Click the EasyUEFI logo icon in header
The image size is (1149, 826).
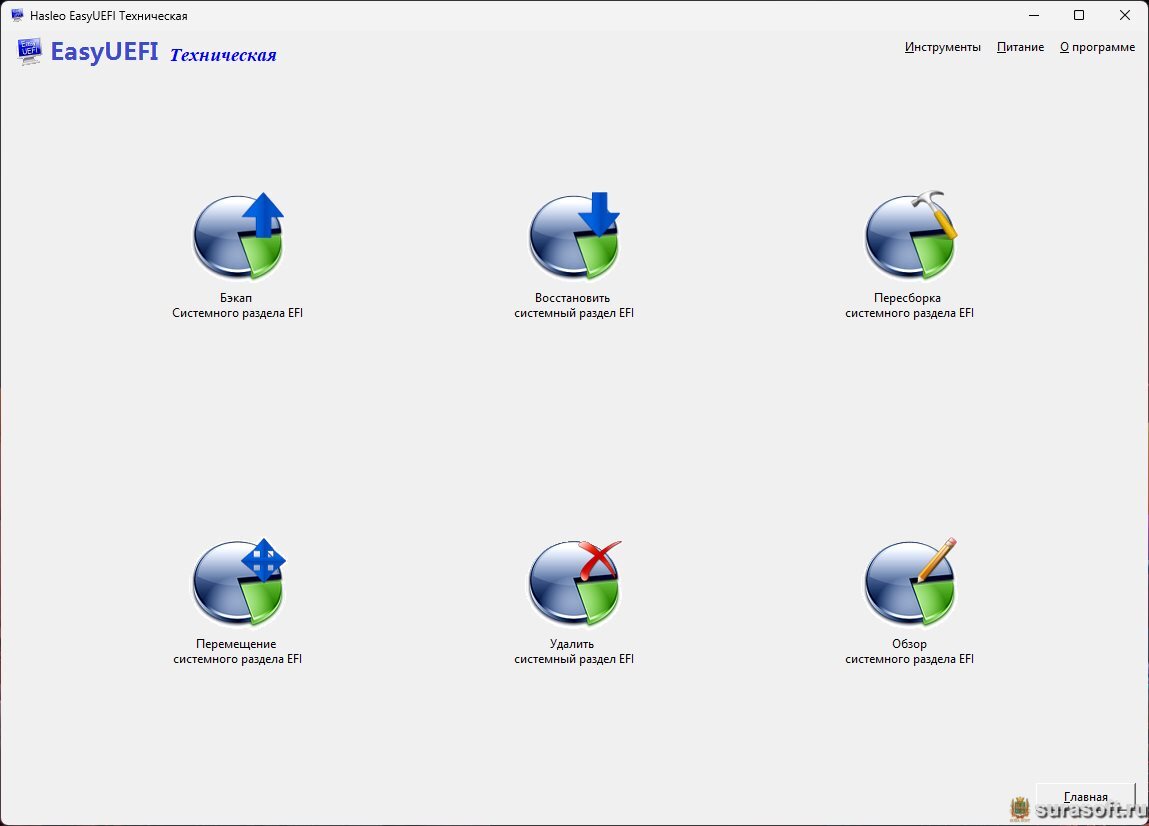29,51
